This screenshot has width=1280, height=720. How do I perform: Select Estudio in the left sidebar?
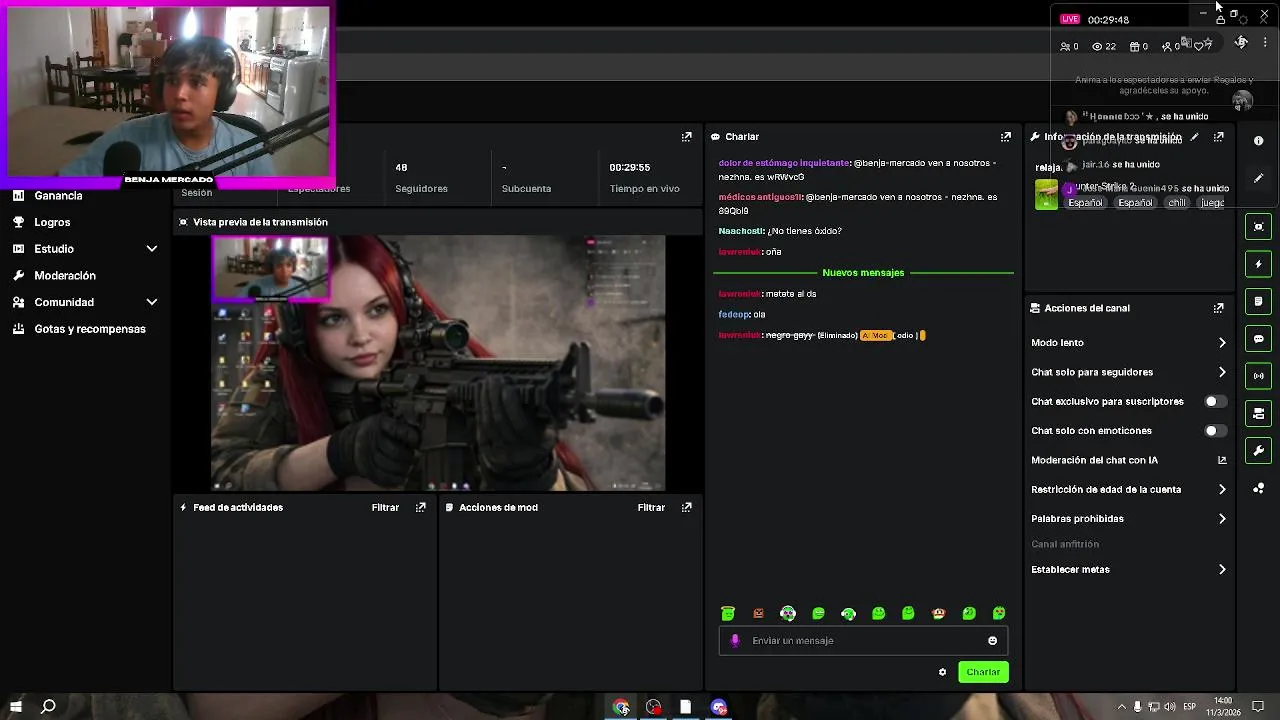pos(54,249)
